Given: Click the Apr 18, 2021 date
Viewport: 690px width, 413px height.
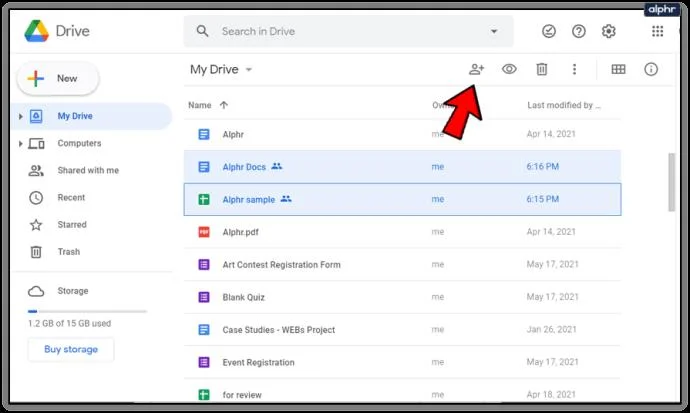Looking at the screenshot, I should pos(551,395).
